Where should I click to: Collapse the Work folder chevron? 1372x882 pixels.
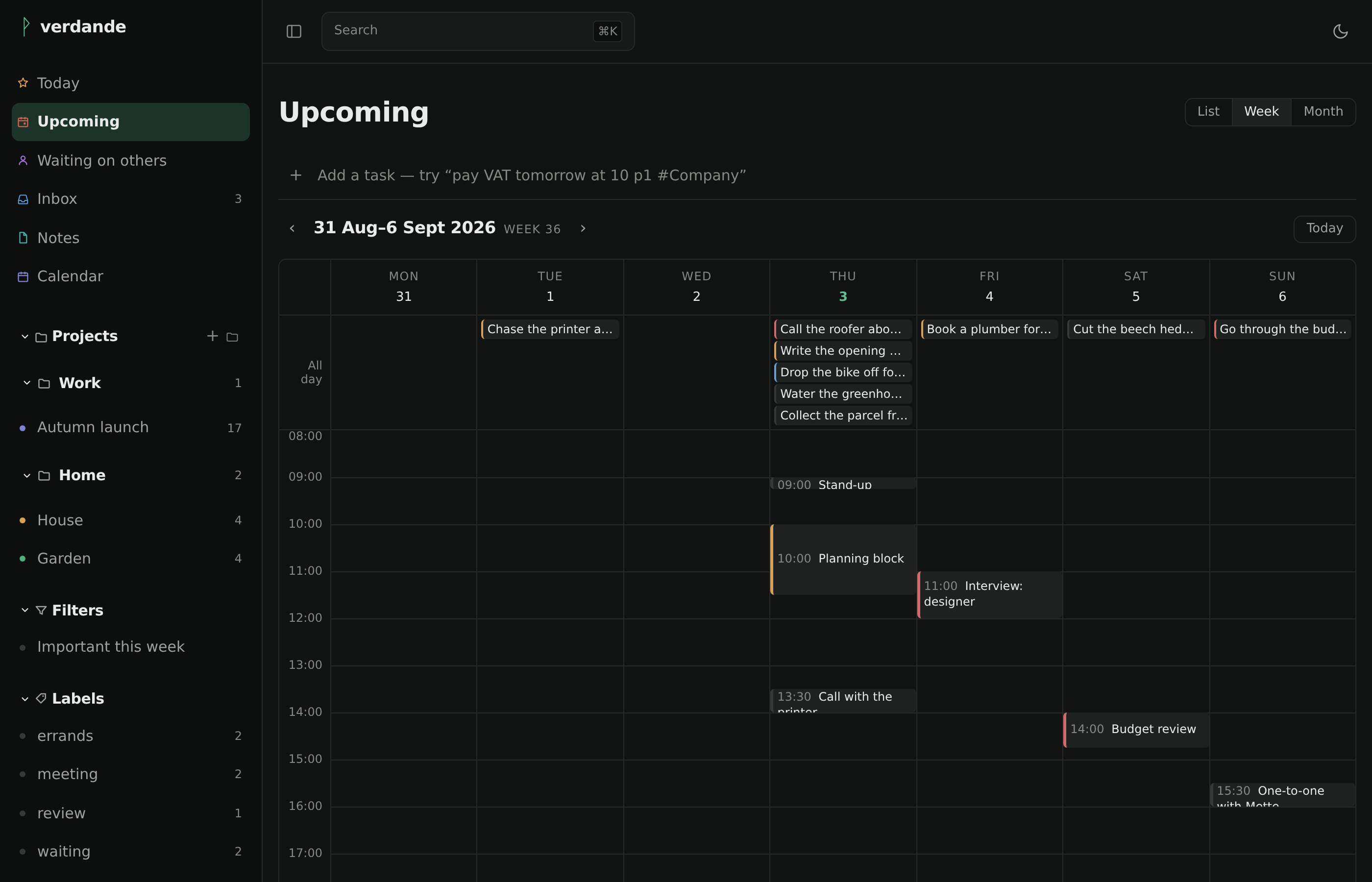27,383
